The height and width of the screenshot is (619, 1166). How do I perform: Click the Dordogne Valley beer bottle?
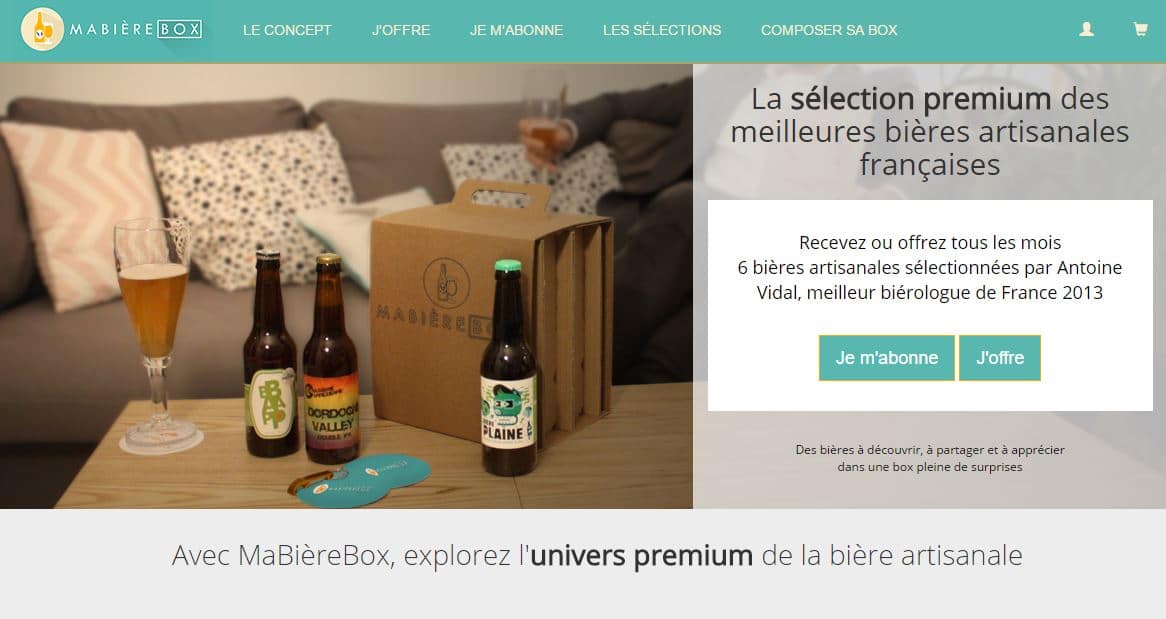coord(330,357)
